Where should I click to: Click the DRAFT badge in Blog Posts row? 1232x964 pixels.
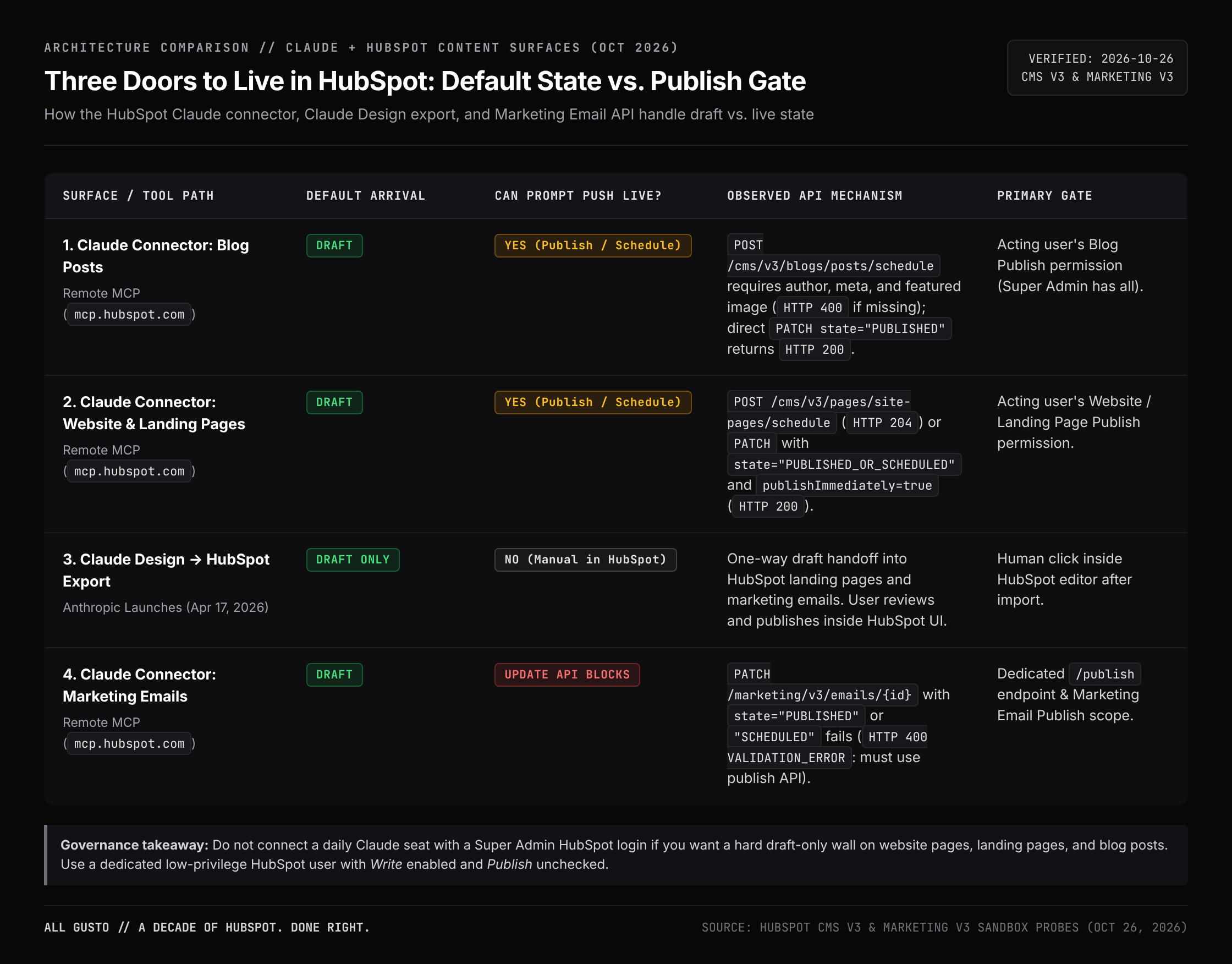click(334, 245)
